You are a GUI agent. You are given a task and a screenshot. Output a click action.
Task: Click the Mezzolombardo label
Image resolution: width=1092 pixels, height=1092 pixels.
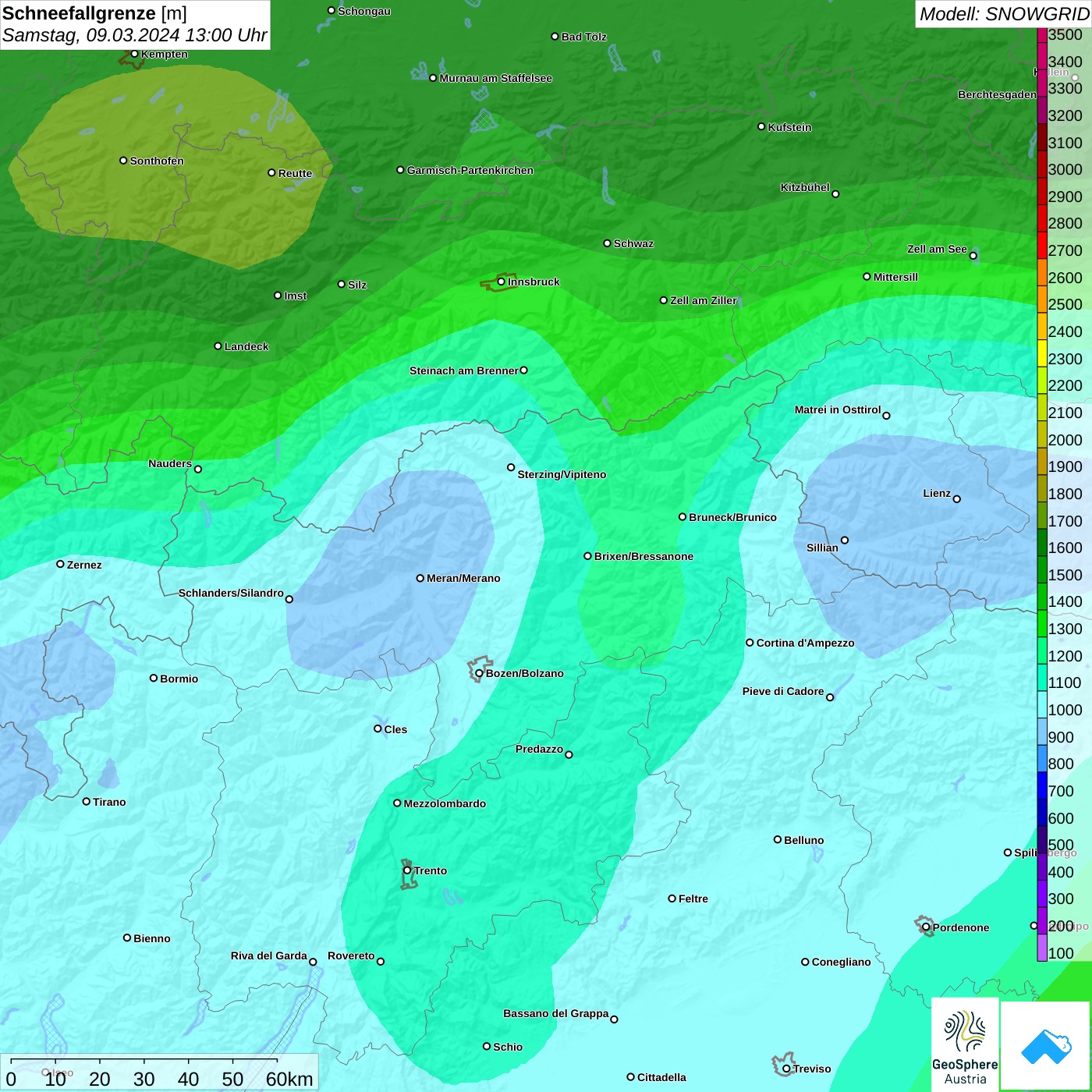[x=445, y=803]
